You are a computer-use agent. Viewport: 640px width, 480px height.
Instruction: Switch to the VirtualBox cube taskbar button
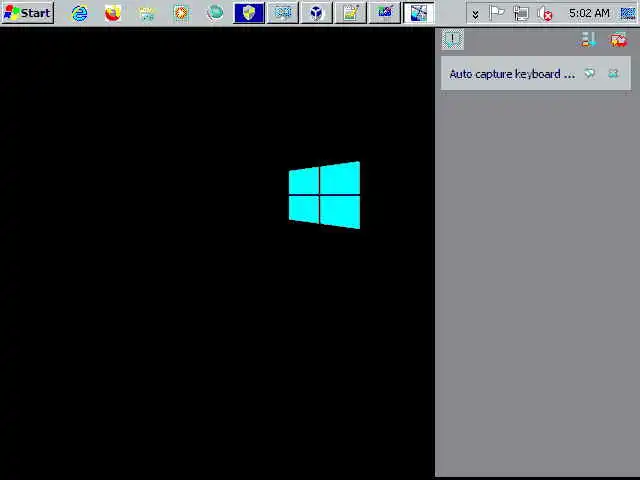316,13
